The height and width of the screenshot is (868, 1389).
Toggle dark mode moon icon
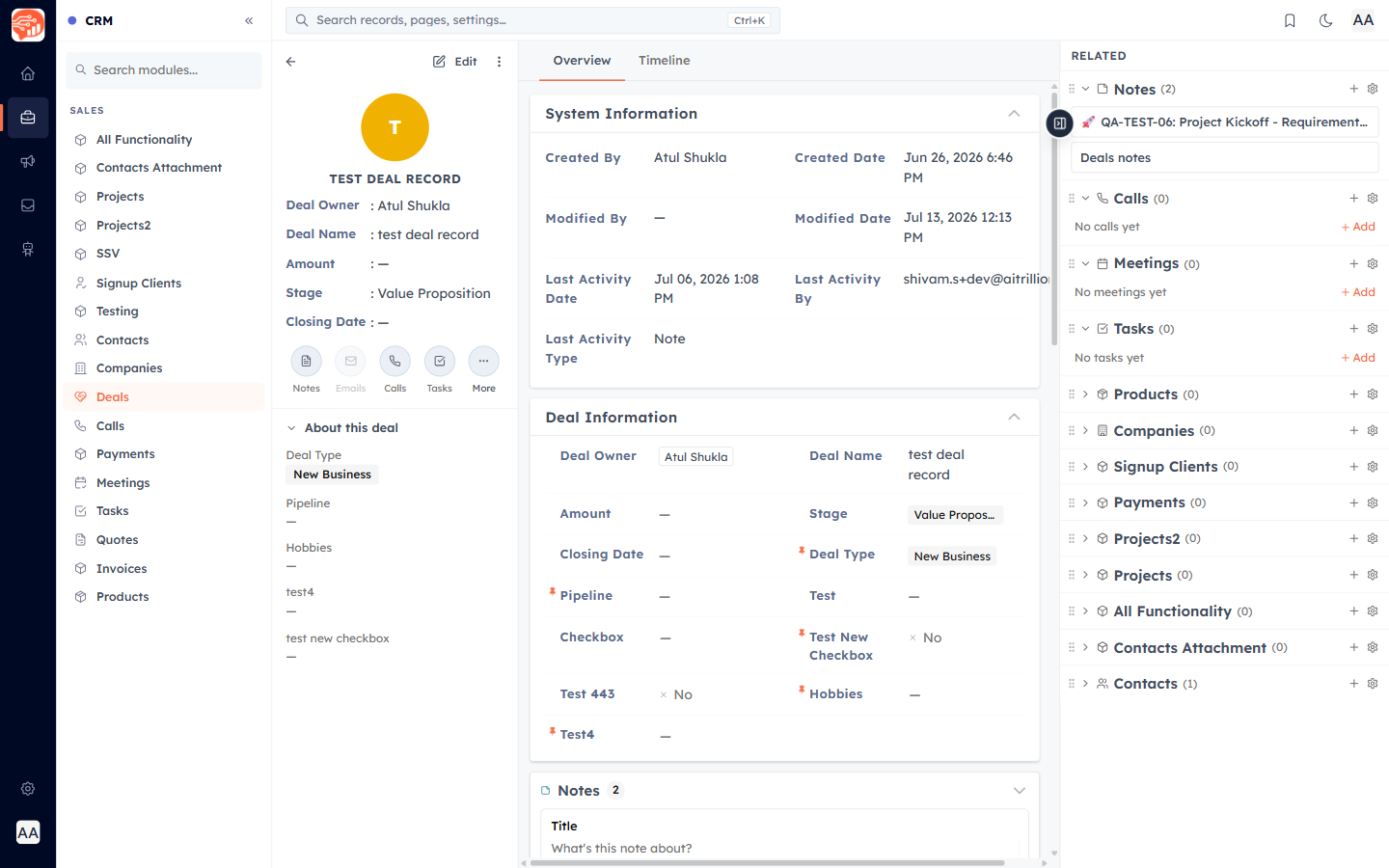pos(1325,20)
